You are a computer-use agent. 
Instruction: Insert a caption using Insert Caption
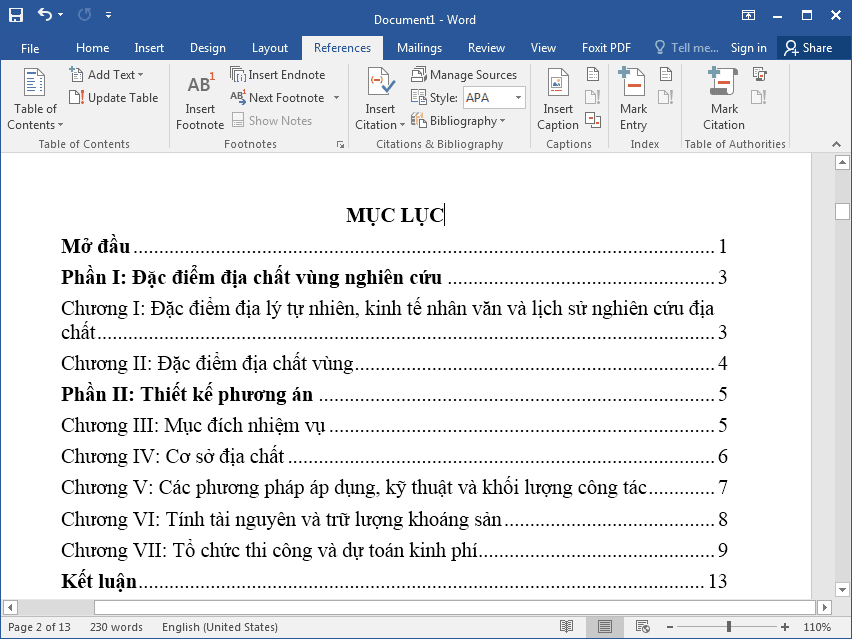click(557, 98)
